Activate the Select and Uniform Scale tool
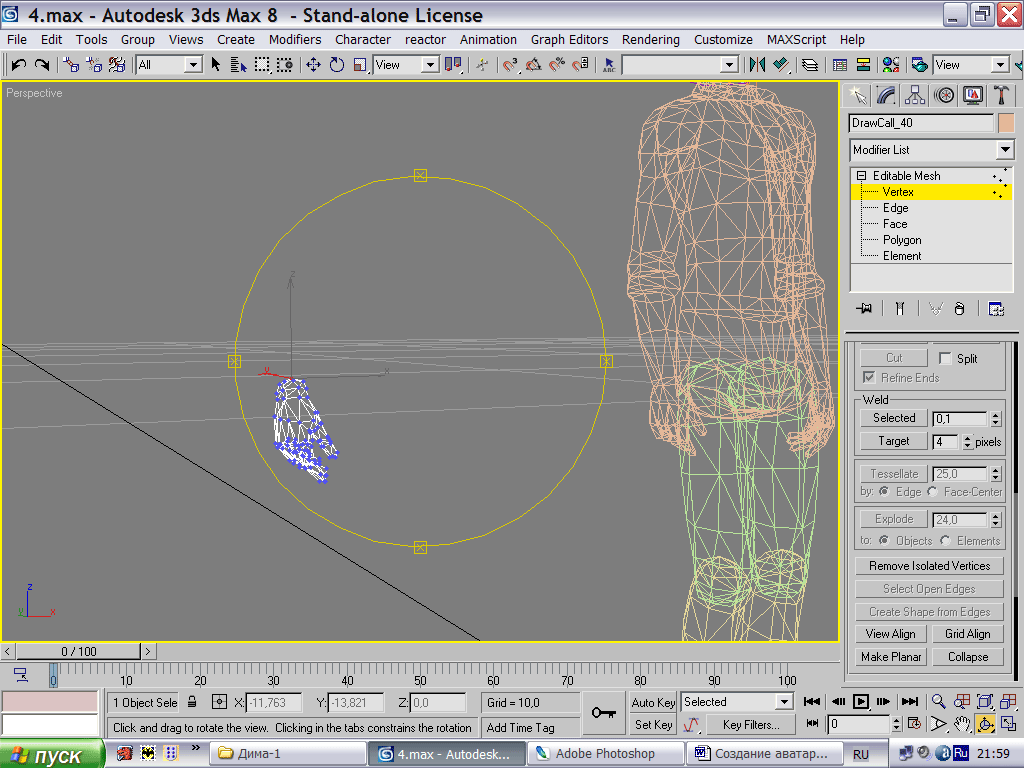Screen dimensions: 1024x768 coord(360,65)
